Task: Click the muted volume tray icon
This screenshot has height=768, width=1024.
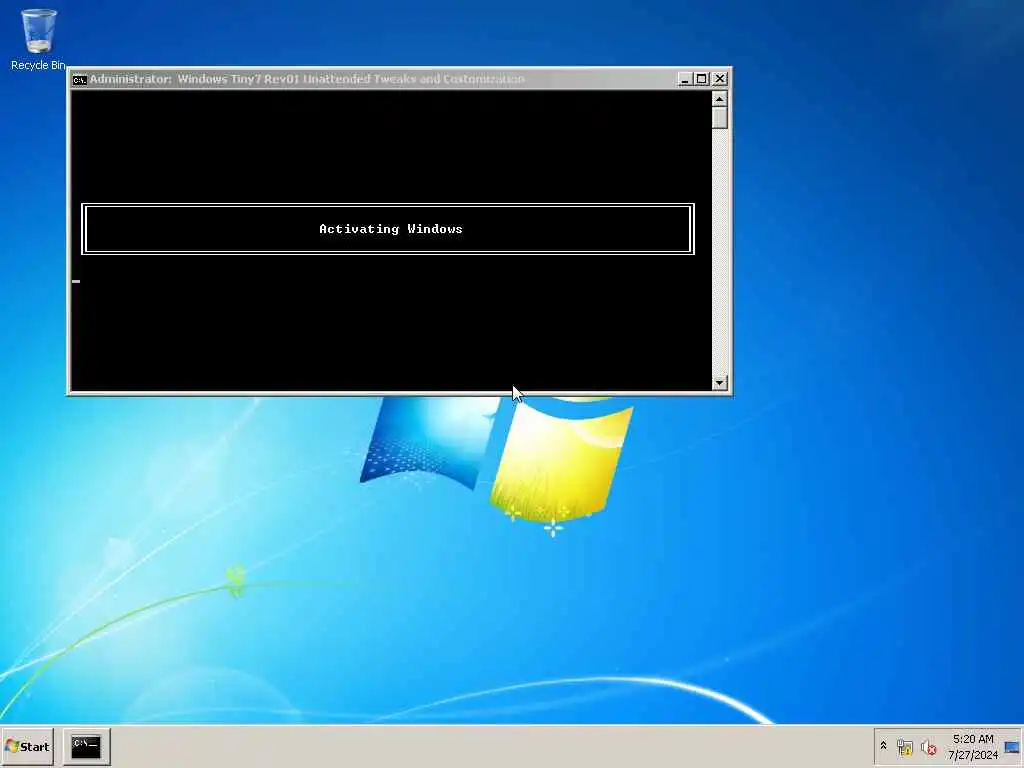Action: [x=928, y=747]
